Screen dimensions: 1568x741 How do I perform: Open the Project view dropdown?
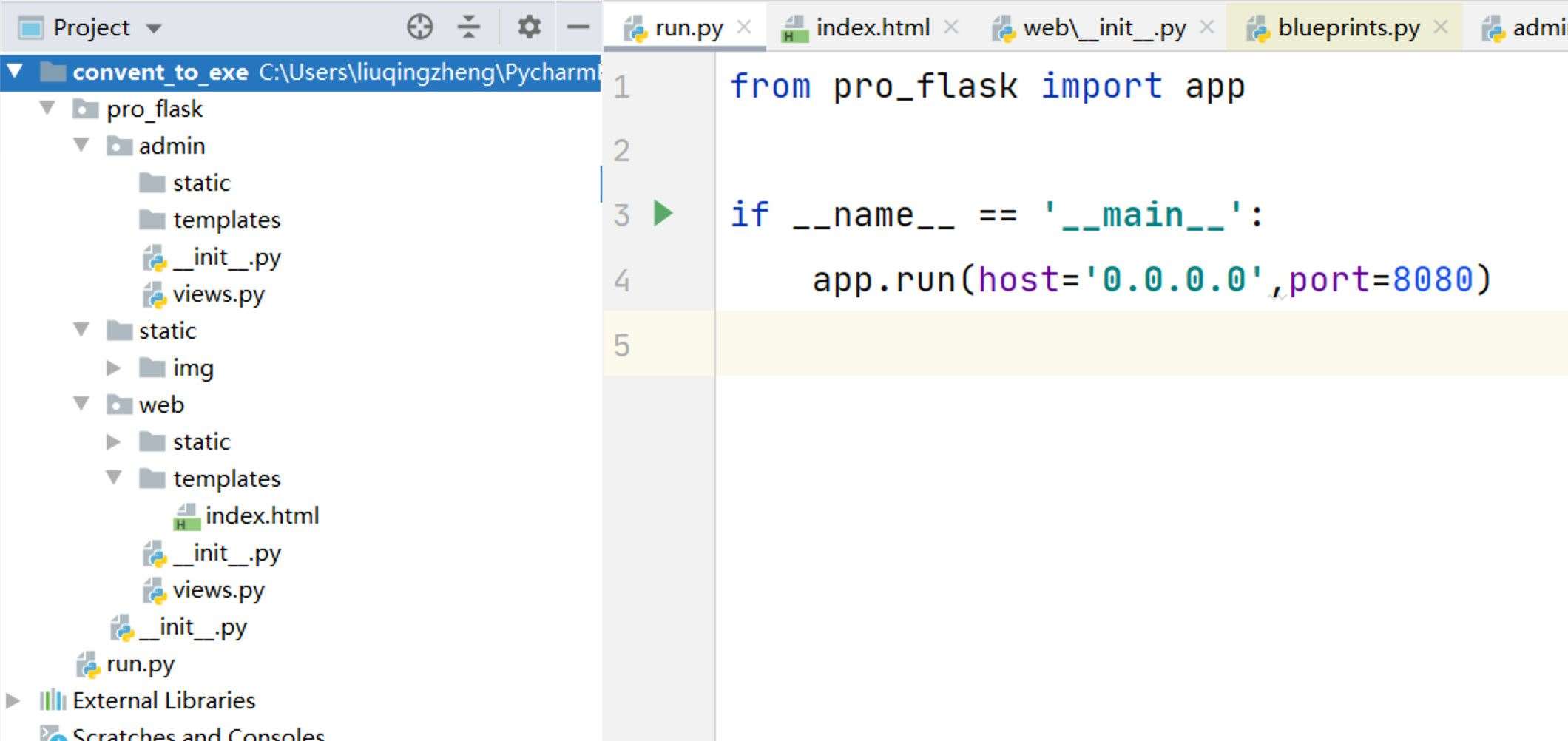tap(154, 29)
